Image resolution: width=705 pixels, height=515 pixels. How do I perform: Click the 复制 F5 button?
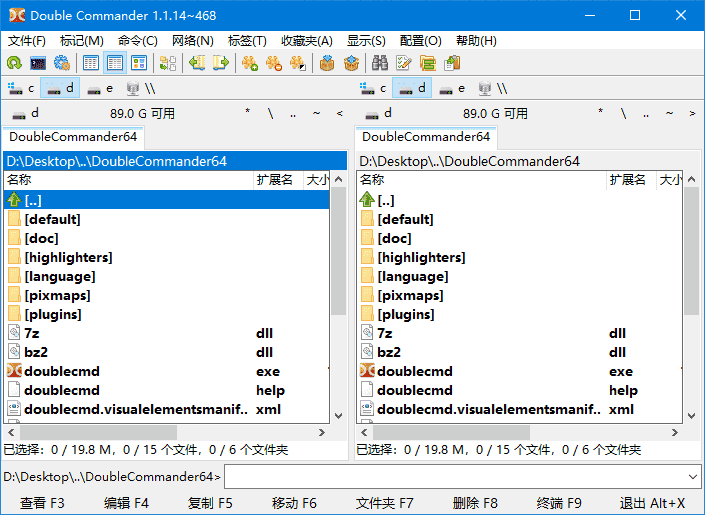click(210, 503)
